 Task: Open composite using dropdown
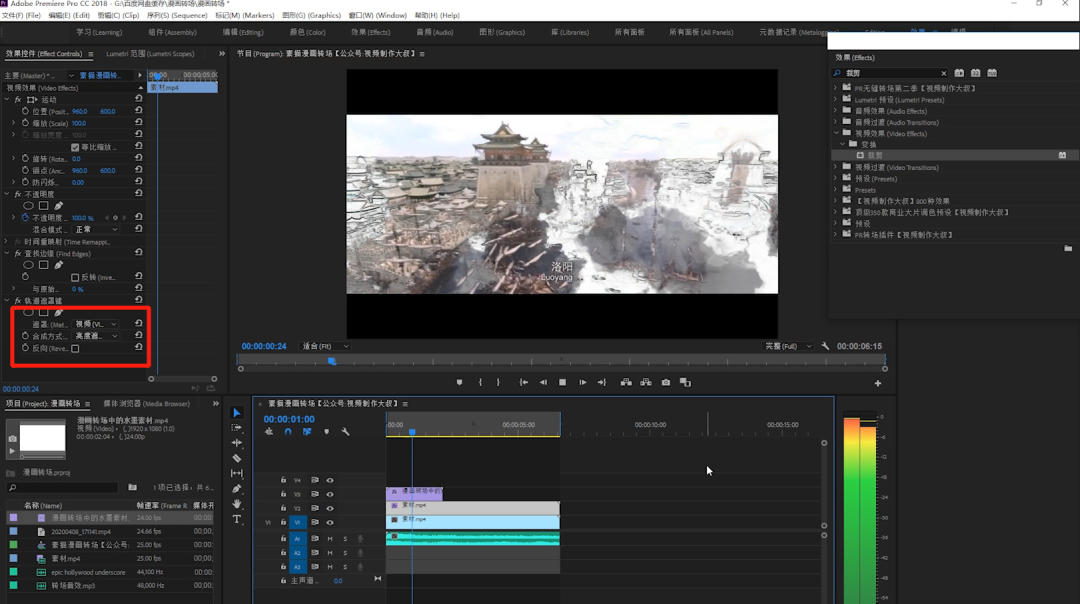96,336
